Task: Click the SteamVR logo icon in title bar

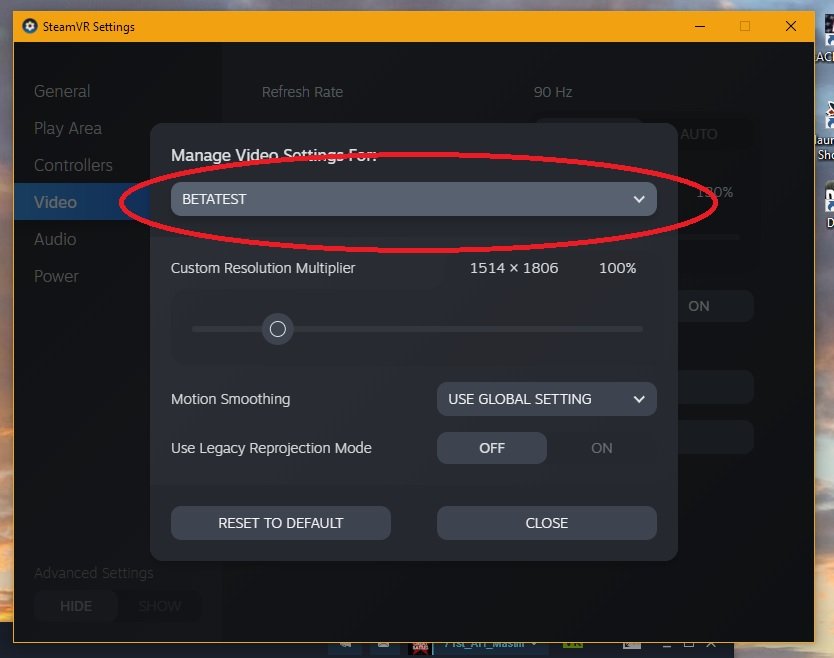Action: point(30,26)
